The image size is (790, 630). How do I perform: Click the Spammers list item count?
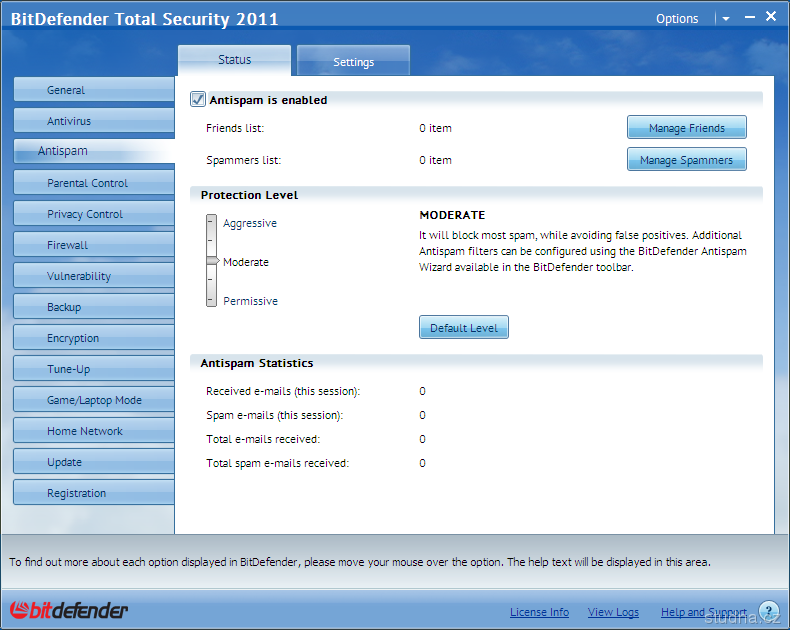tap(435, 160)
